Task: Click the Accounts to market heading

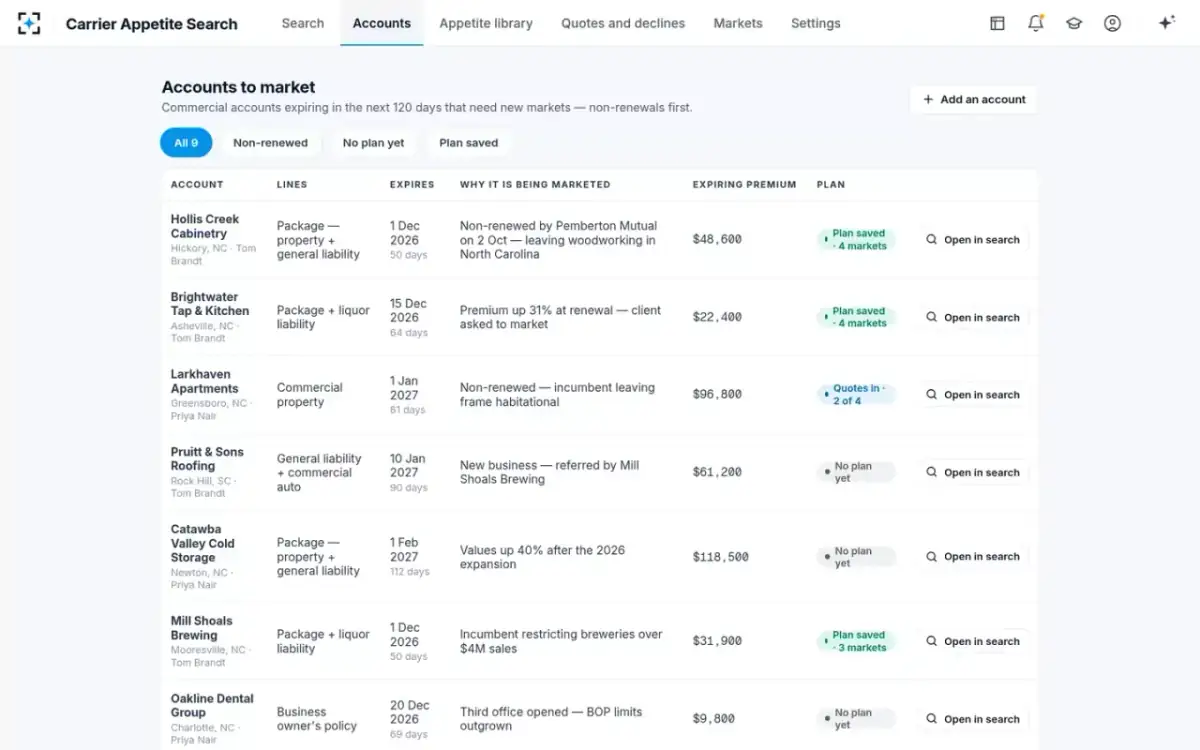Action: (x=239, y=87)
